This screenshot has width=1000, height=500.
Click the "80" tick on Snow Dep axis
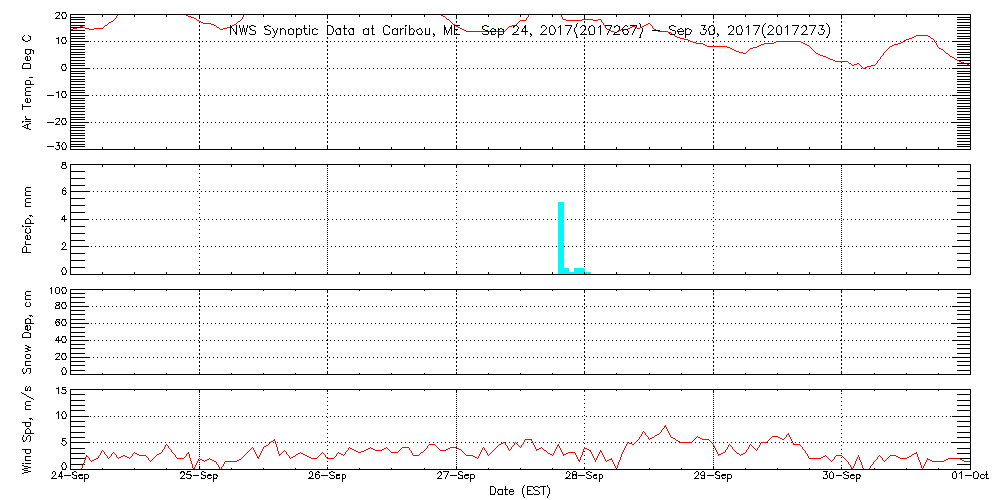pos(59,306)
